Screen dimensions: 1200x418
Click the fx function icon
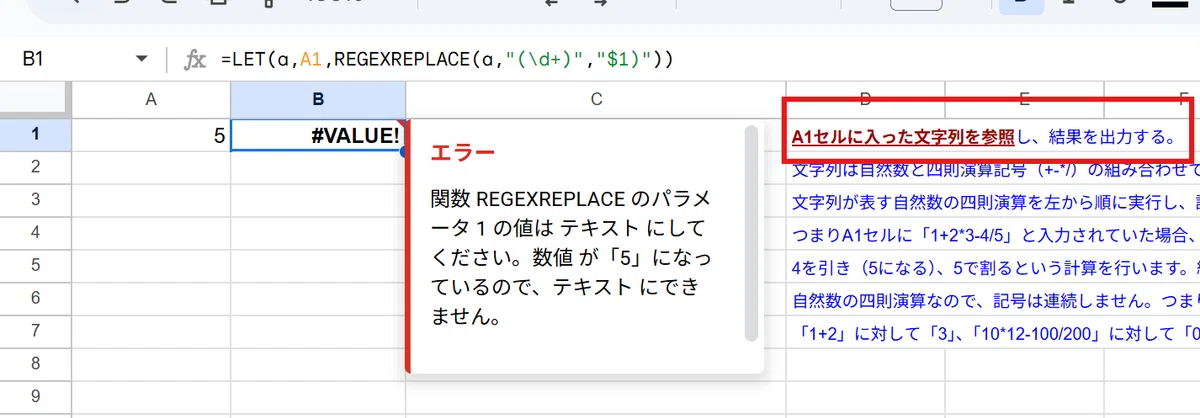click(194, 60)
